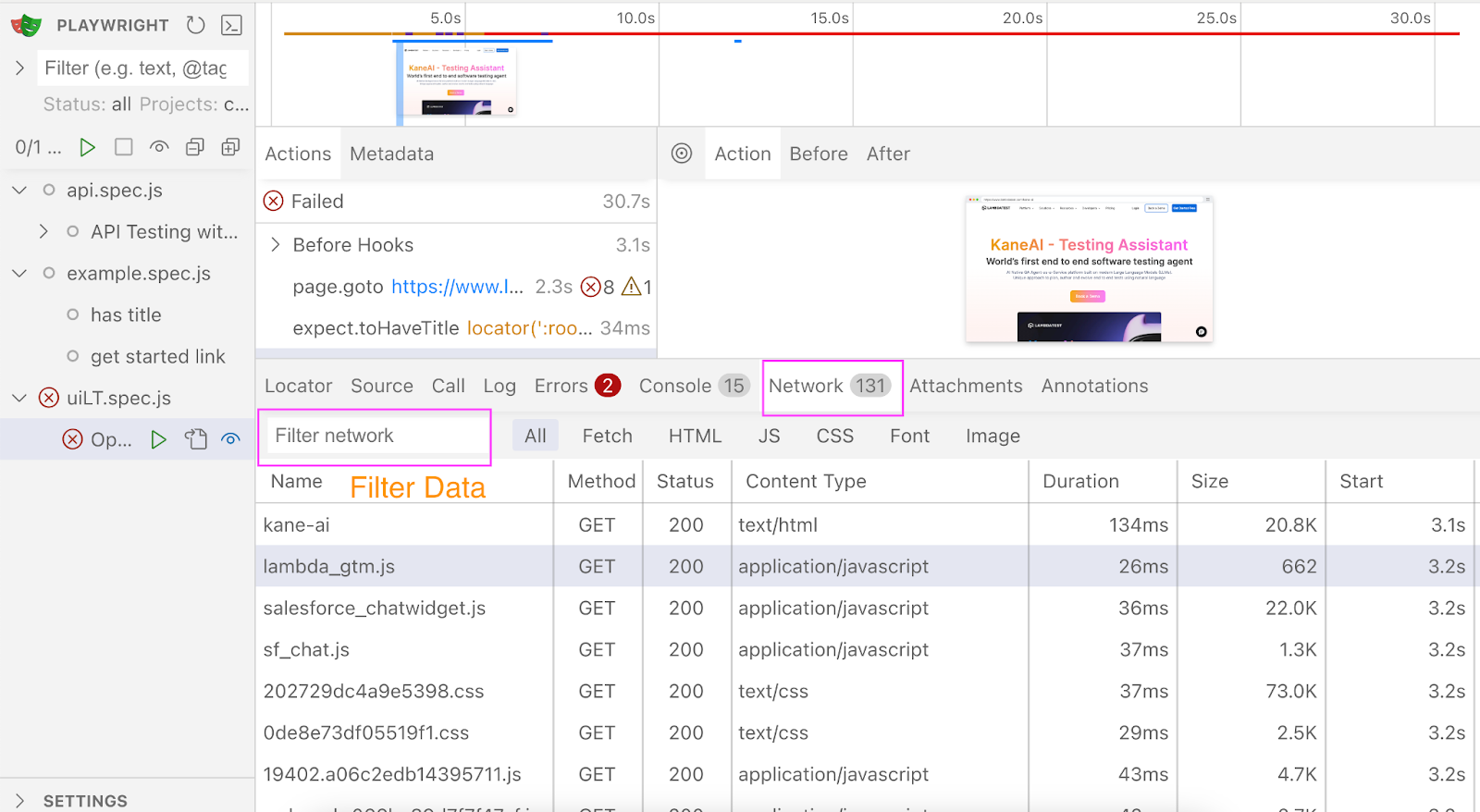1480x812 pixels.
Task: Select the Action snapshot tab
Action: pyautogui.click(x=743, y=154)
